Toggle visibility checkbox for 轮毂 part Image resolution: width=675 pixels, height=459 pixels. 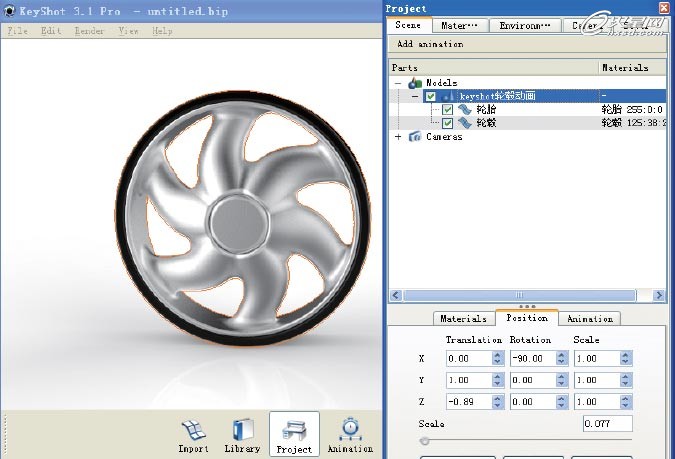(447, 123)
